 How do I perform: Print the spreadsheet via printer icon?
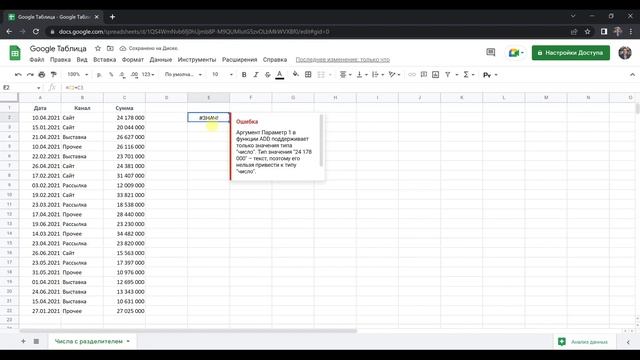[42, 75]
